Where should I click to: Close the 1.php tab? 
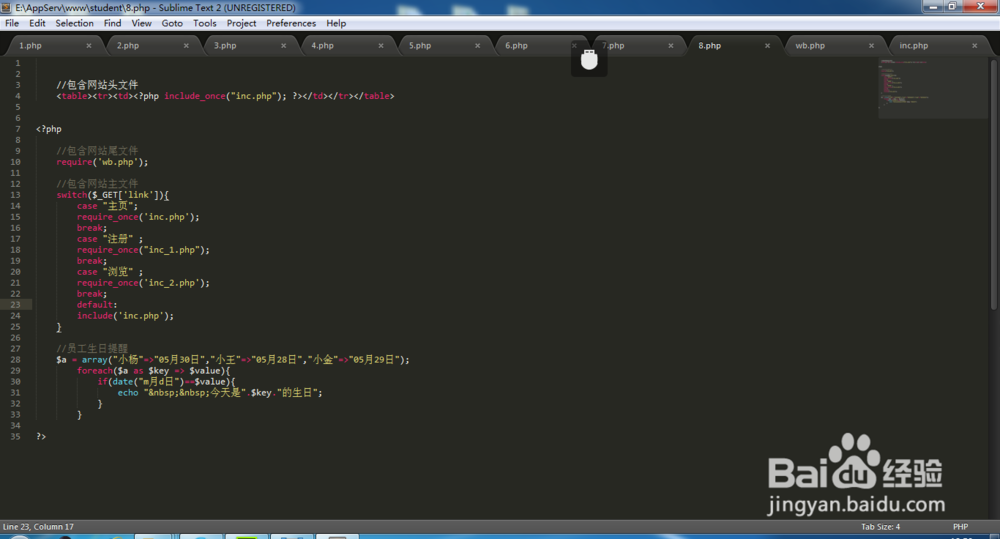(89, 46)
